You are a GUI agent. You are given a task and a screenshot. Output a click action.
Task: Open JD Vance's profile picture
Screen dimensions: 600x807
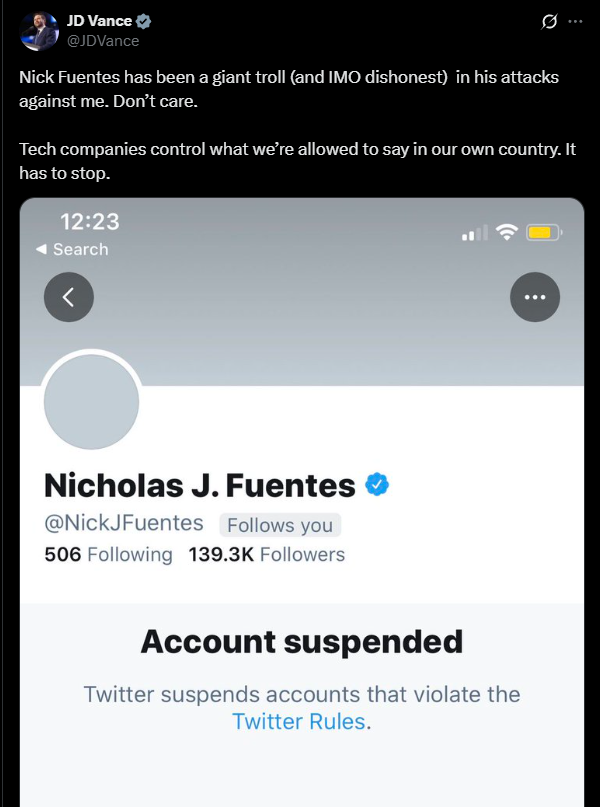[x=38, y=31]
